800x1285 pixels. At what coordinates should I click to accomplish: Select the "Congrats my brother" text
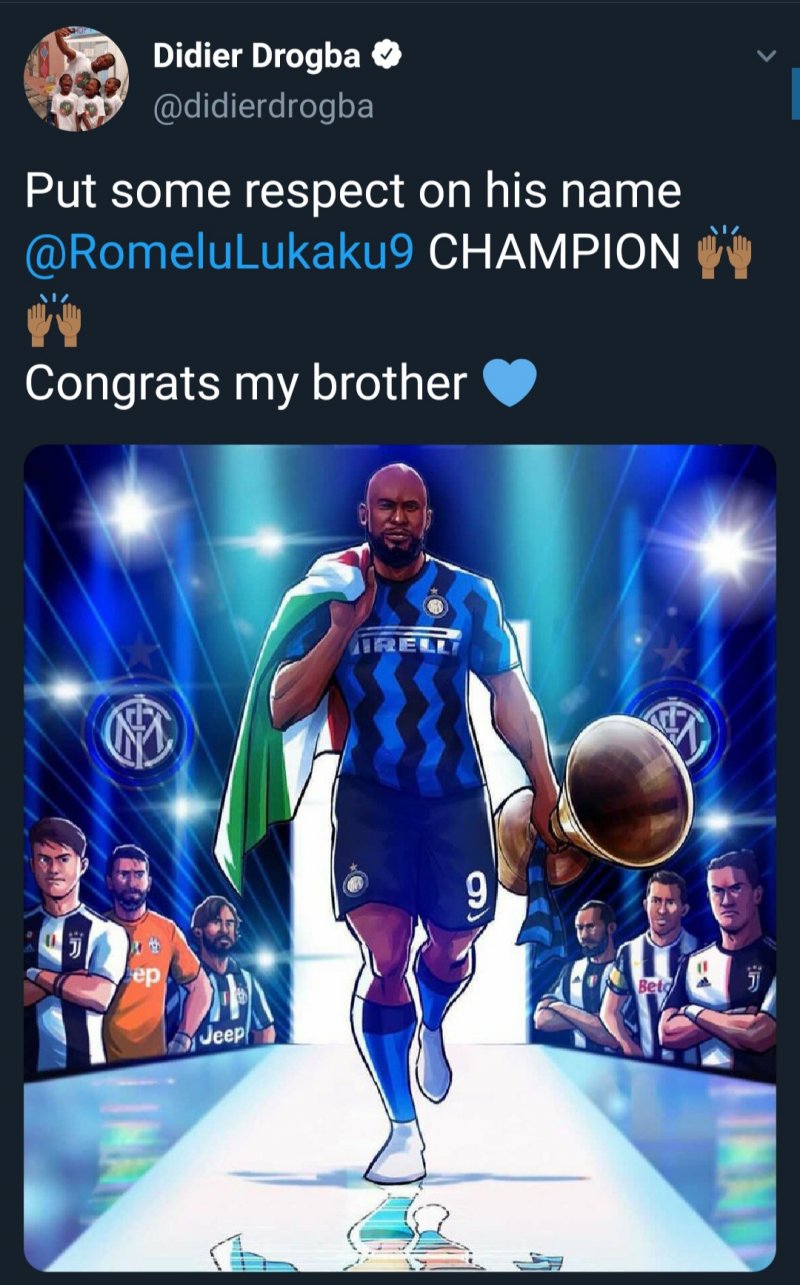click(246, 384)
